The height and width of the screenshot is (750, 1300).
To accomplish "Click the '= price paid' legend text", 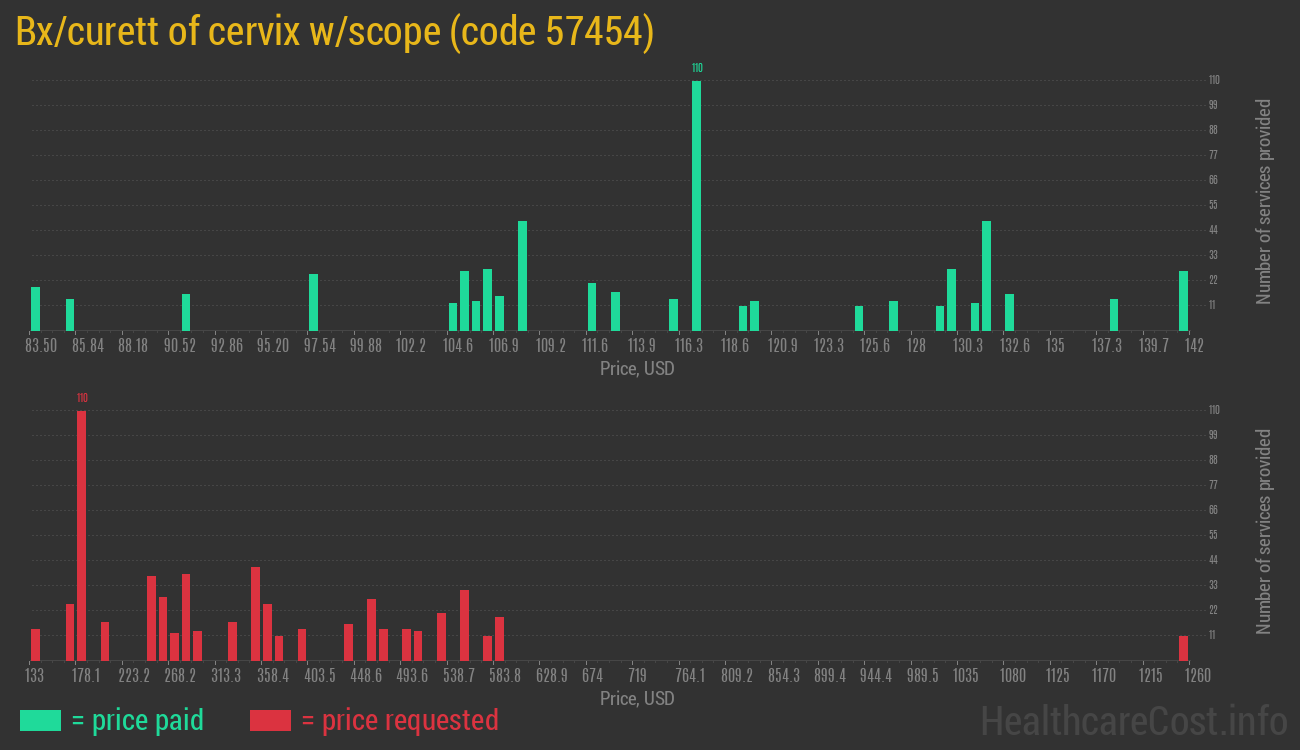I will click(138, 720).
